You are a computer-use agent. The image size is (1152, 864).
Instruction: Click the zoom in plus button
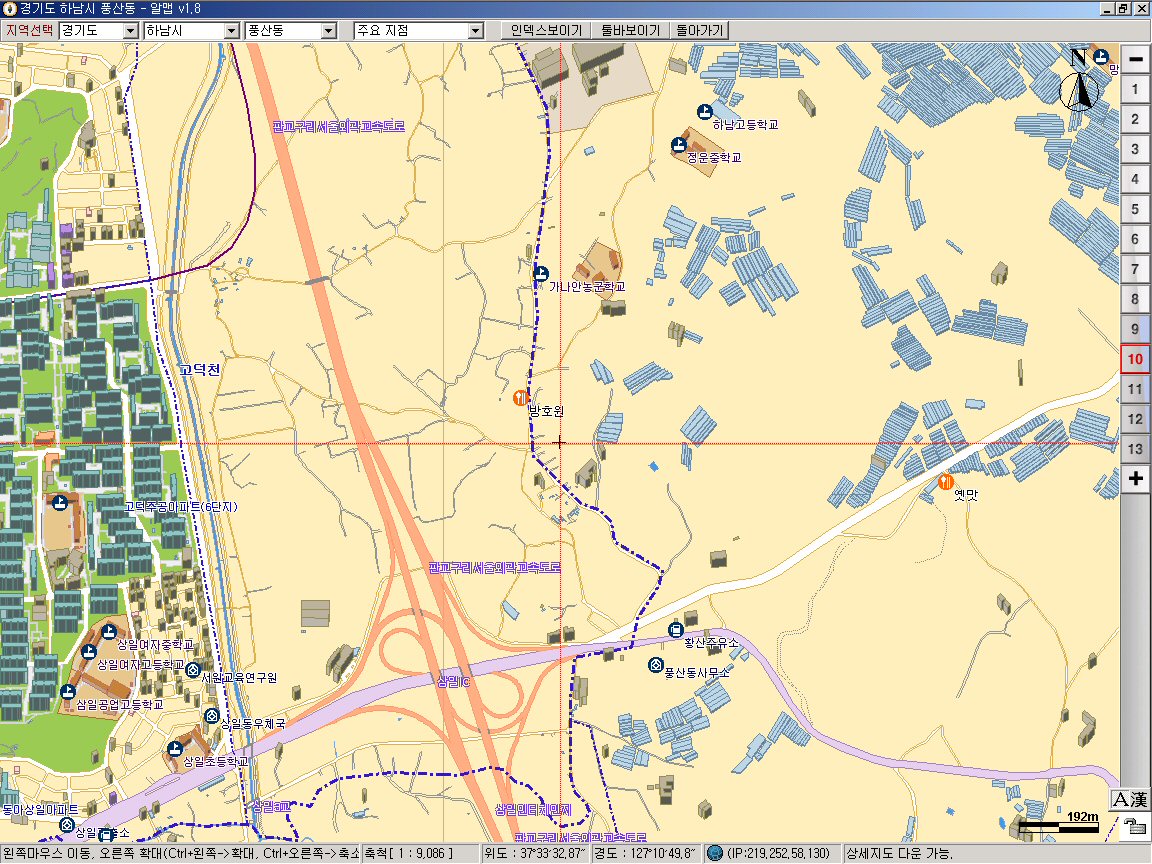[1135, 478]
